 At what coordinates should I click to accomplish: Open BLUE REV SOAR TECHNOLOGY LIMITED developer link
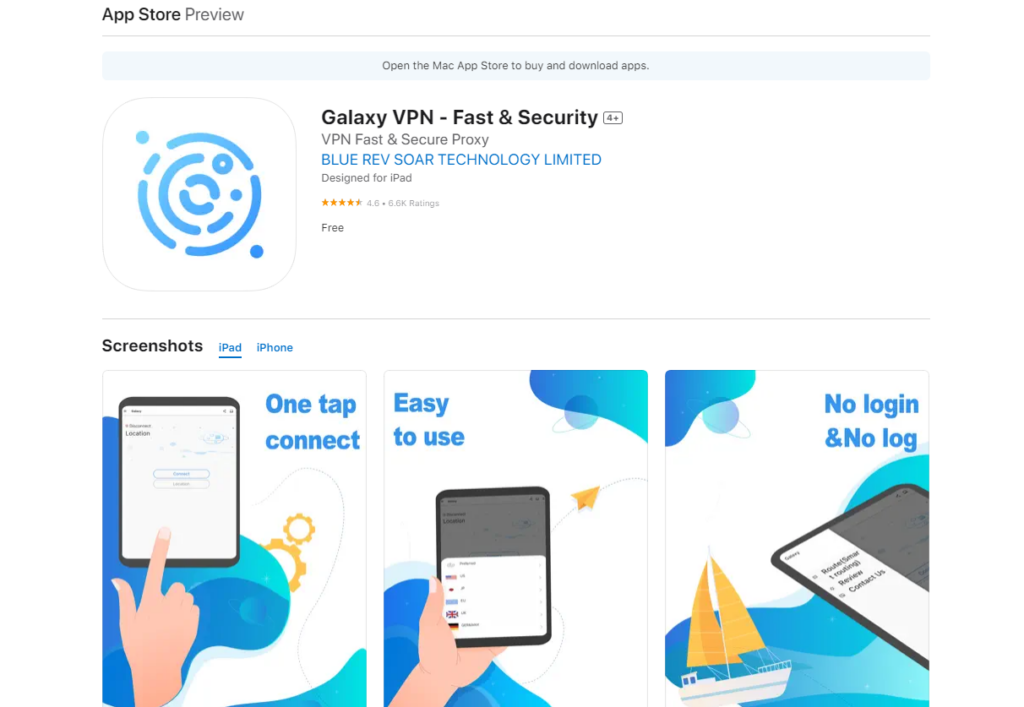461,160
